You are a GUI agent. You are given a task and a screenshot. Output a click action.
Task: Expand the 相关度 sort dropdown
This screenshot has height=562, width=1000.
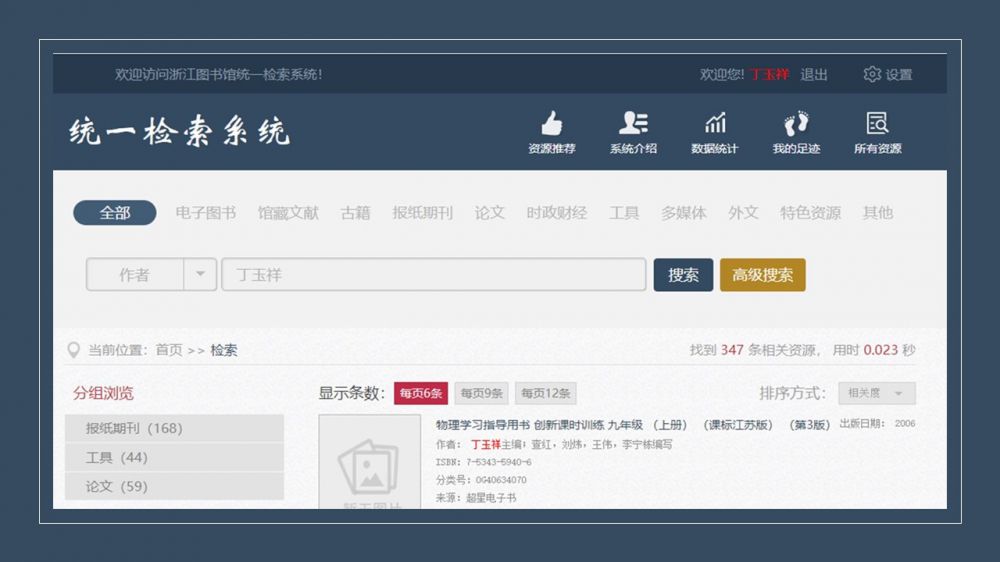tap(877, 394)
